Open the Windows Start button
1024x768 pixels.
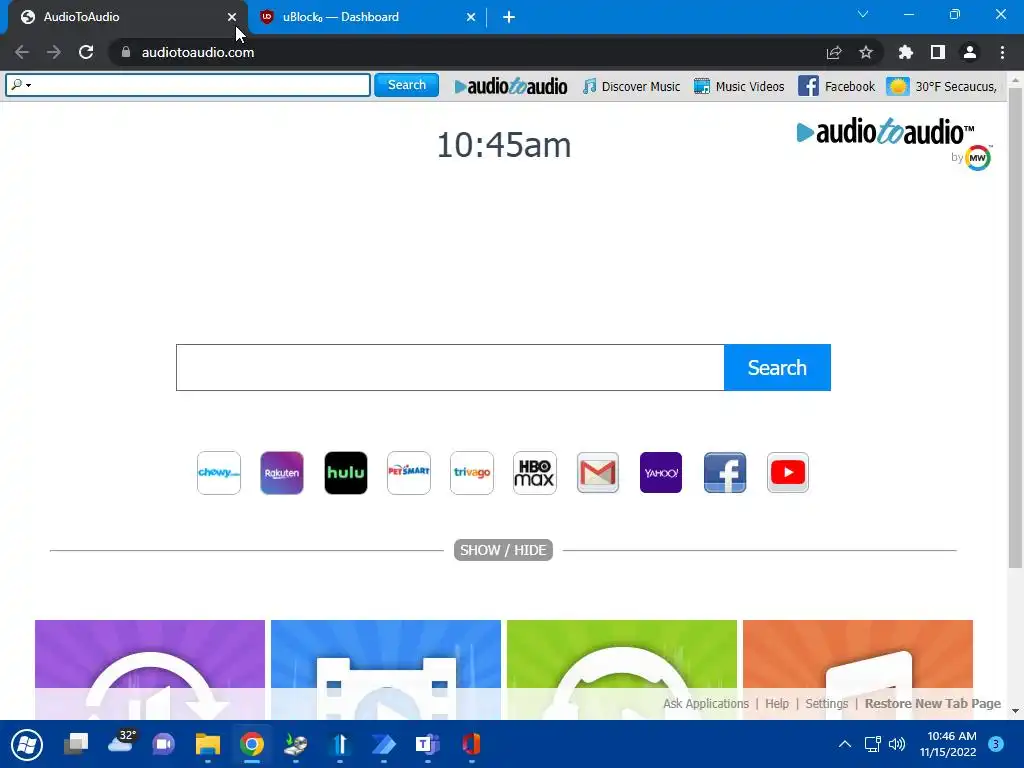pyautogui.click(x=27, y=744)
